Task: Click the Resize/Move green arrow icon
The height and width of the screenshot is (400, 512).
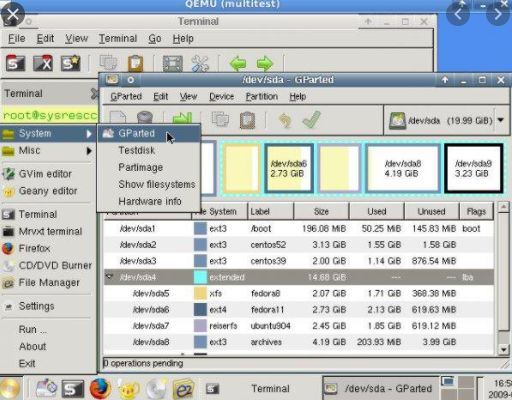Action: (182, 119)
